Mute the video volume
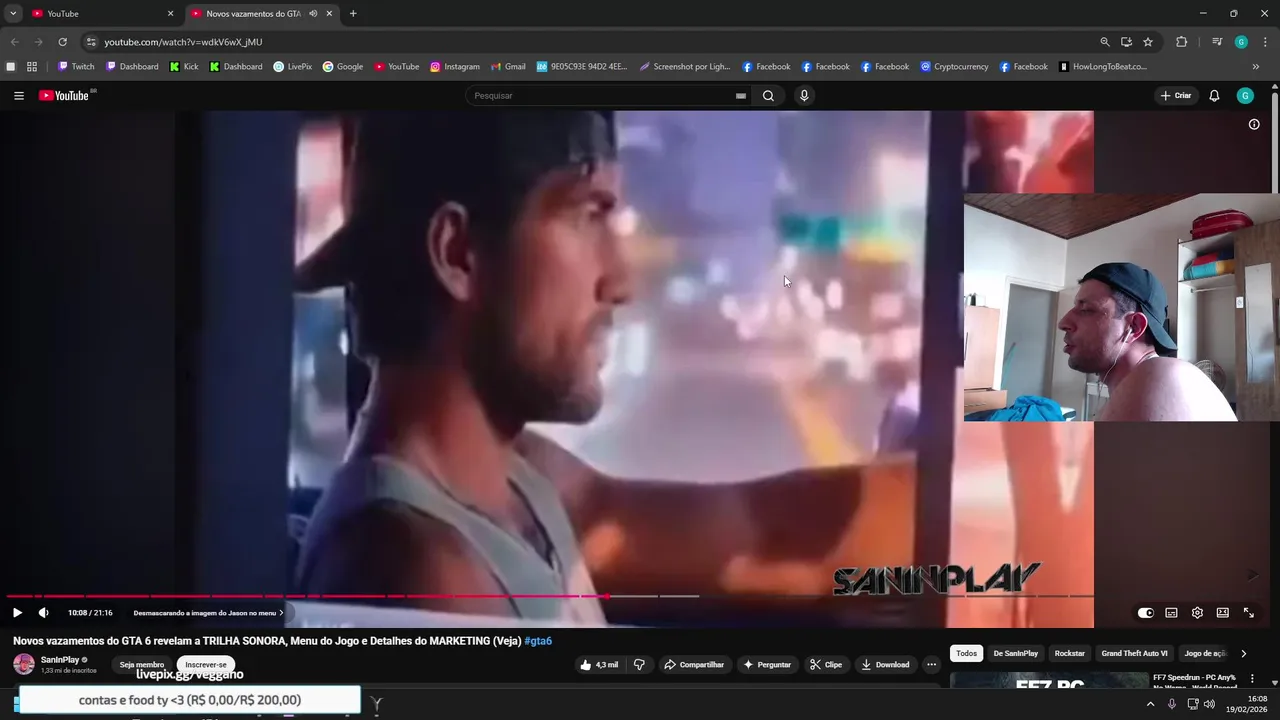1280x720 pixels. [44, 613]
